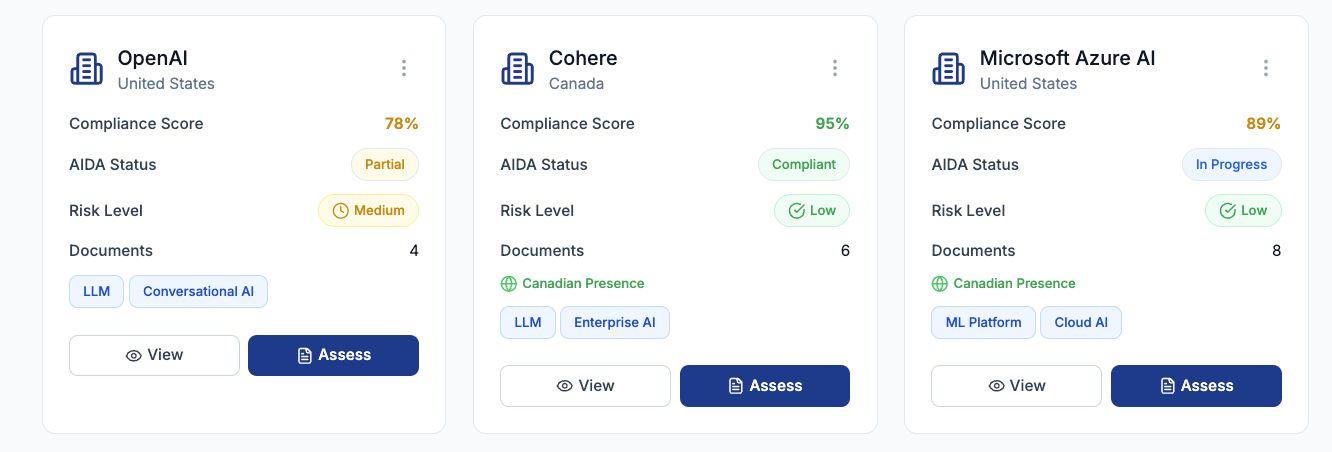
Task: Click the Cohere building icon
Action: coord(518,69)
